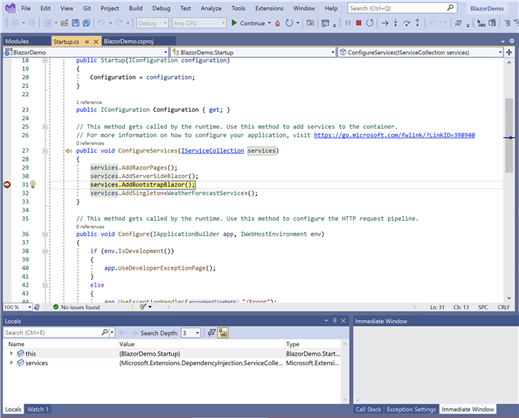Close the Locals panel
The image size is (519, 418).
(343, 321)
